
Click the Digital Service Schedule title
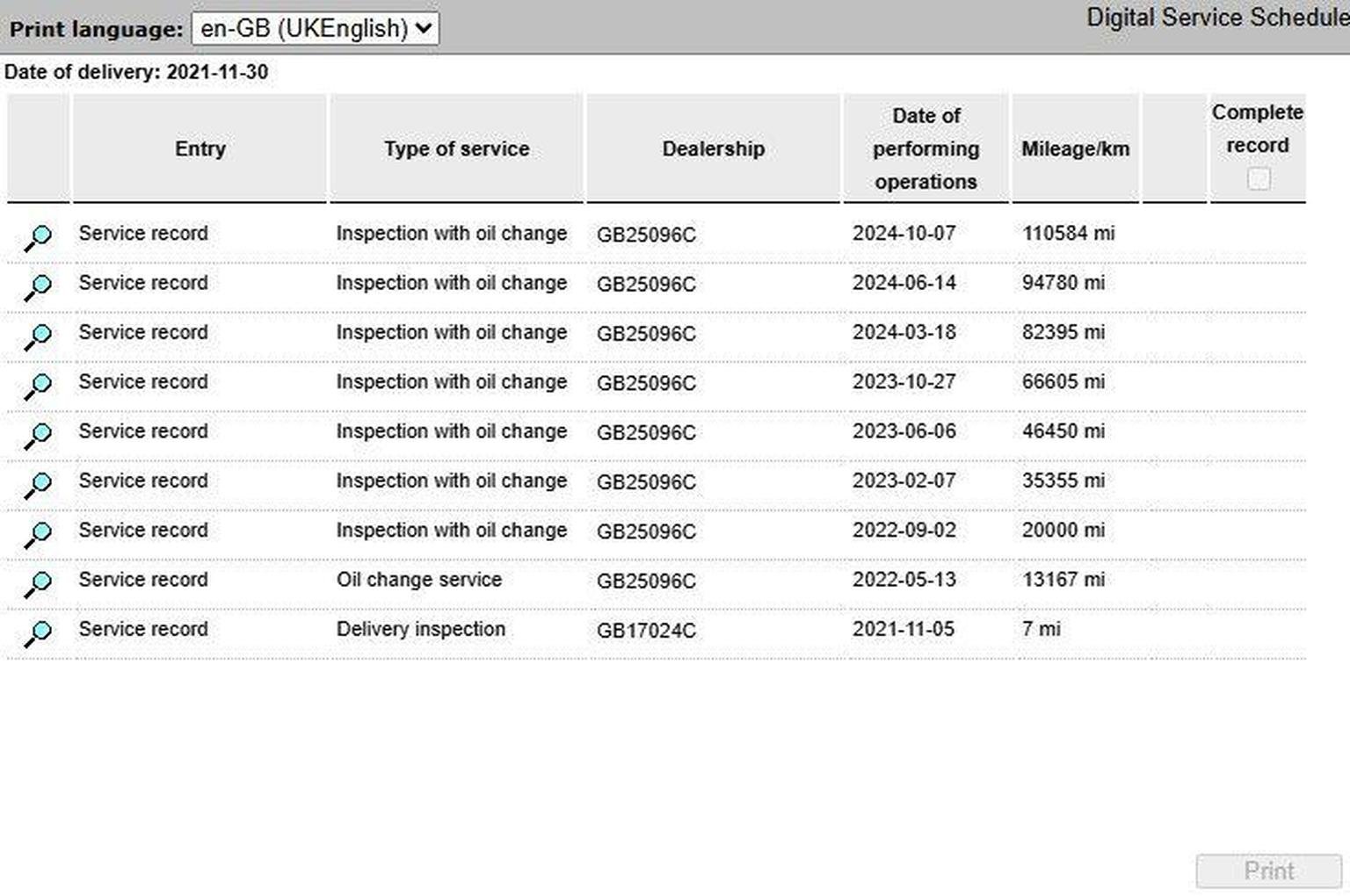point(1217,18)
